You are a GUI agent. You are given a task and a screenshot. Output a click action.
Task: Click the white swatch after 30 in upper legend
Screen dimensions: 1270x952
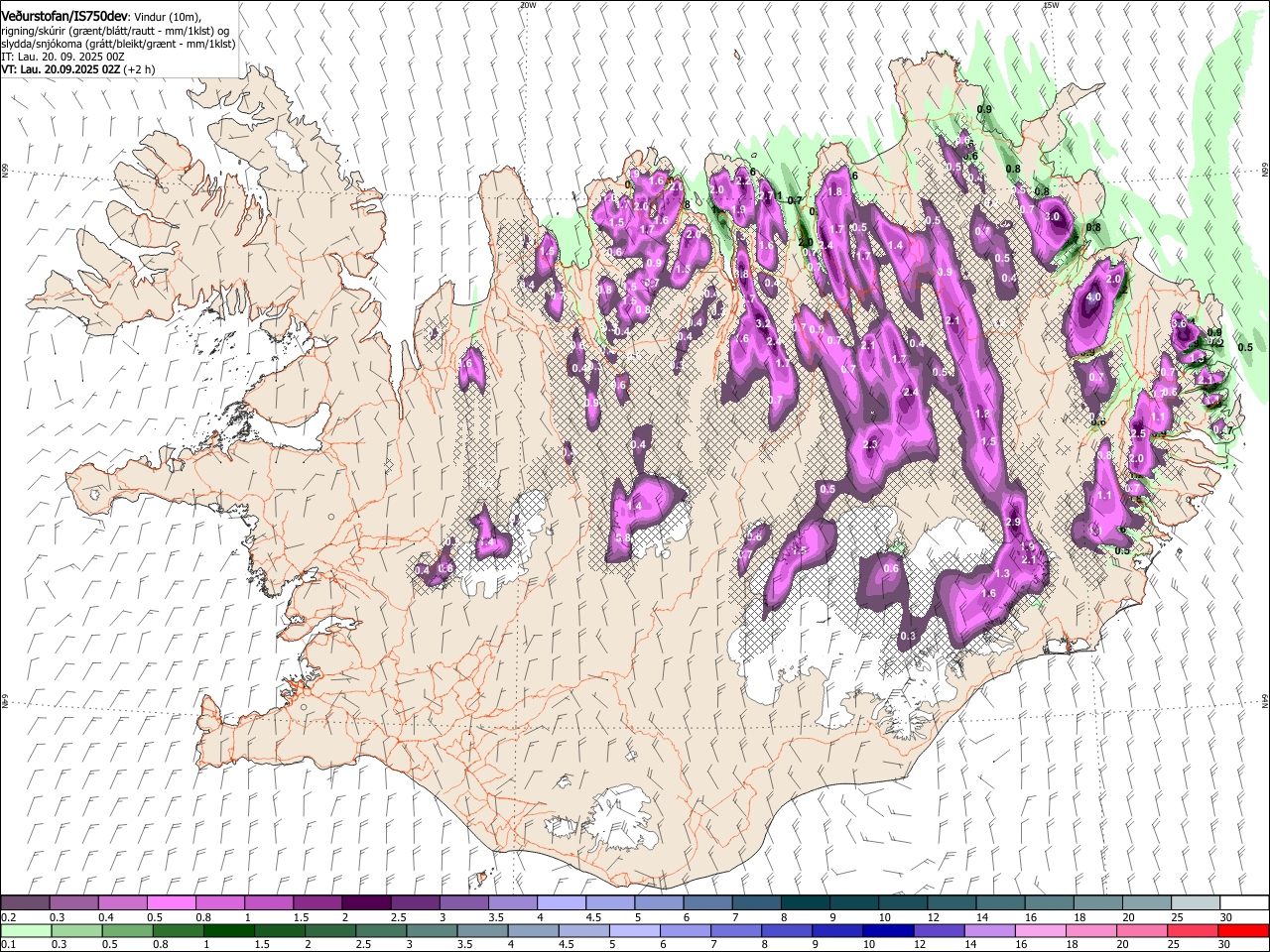point(1244,902)
